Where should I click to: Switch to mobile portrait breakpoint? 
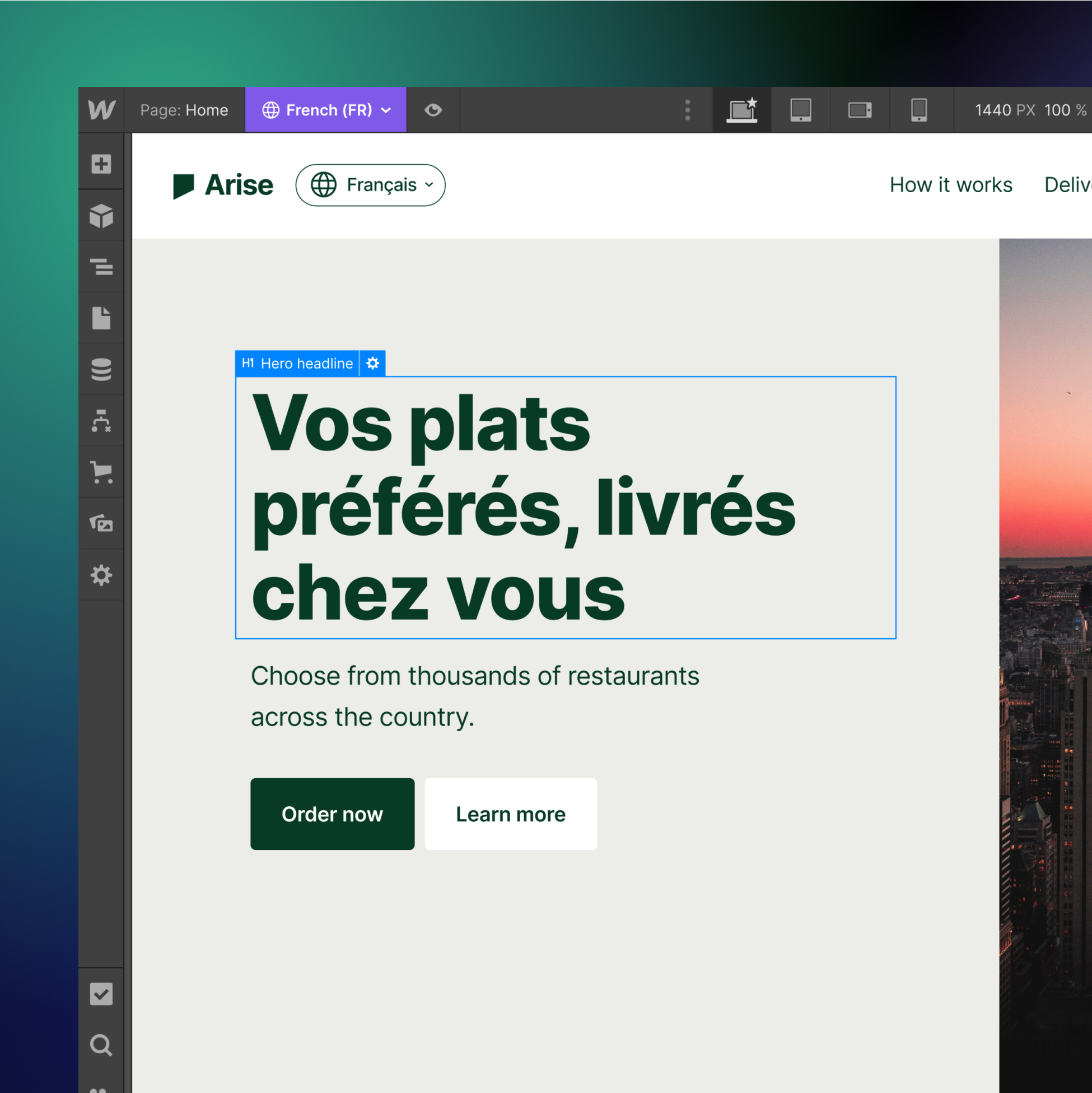click(x=918, y=110)
